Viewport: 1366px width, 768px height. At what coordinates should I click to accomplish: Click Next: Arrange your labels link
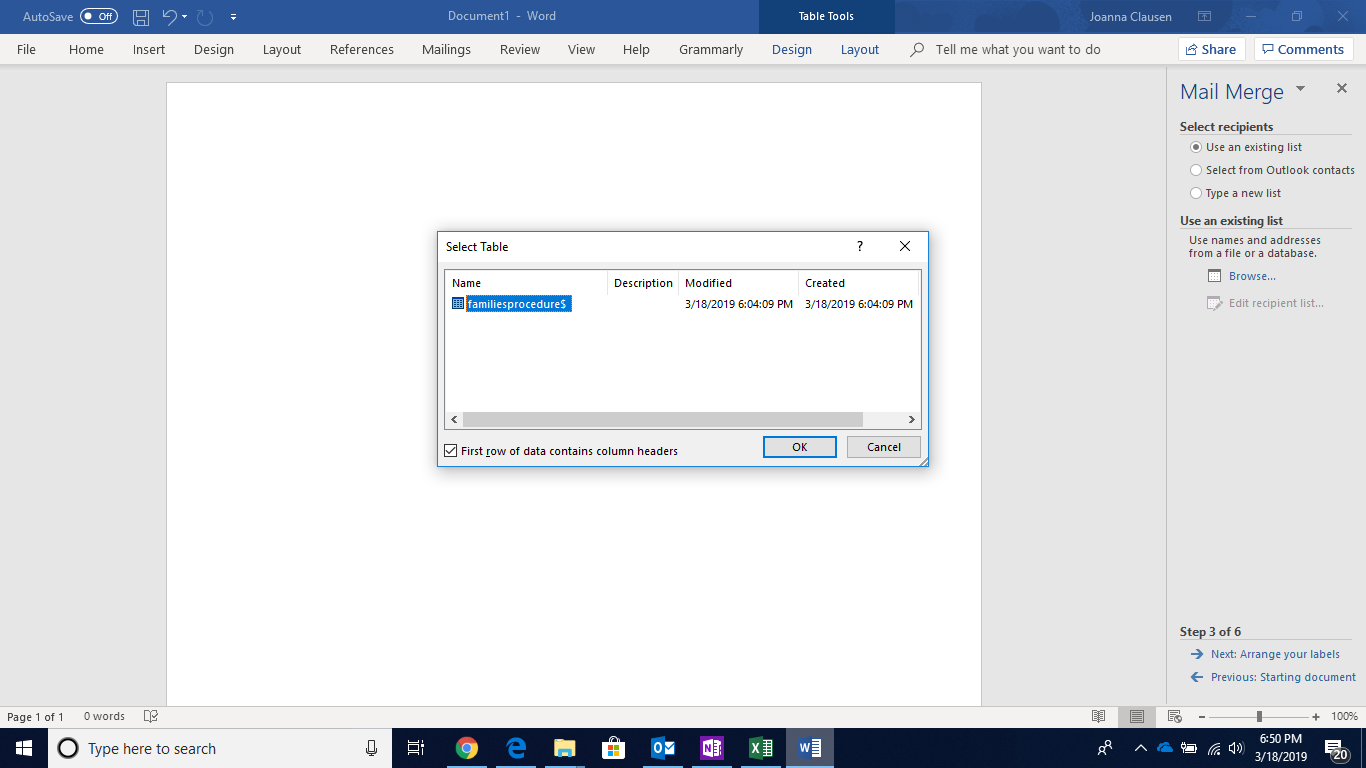(x=1275, y=654)
